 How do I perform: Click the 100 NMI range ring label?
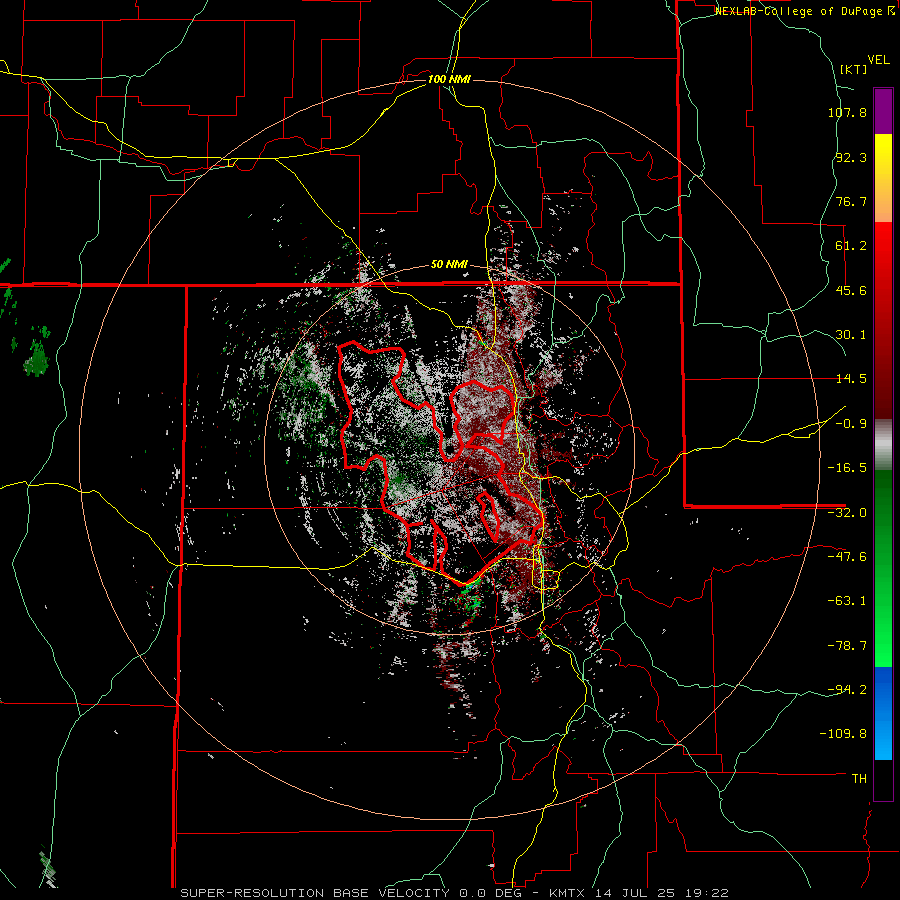point(449,79)
